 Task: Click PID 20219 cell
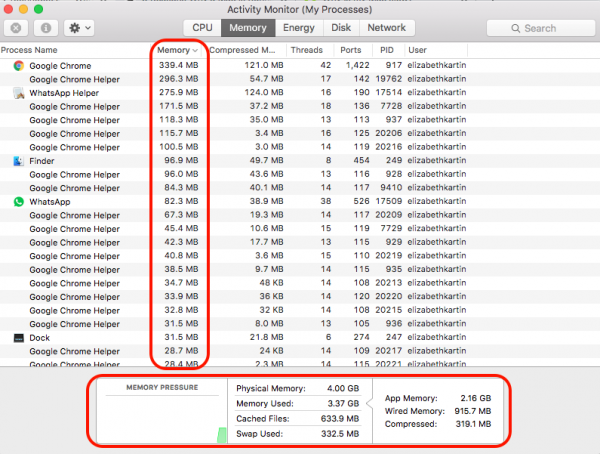[x=388, y=256]
